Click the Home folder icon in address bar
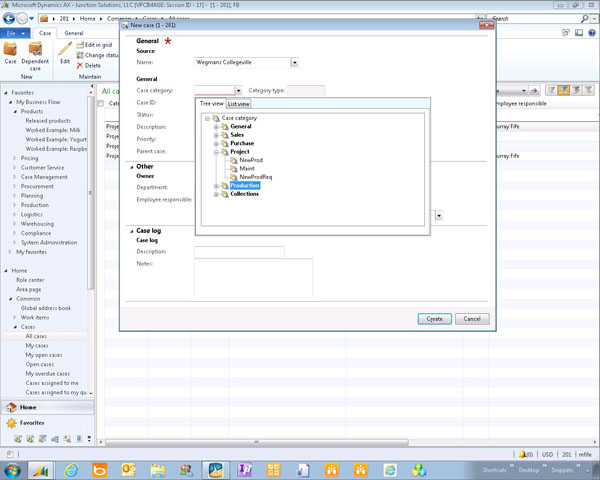Viewport: 600px width, 480px height. 44,18
